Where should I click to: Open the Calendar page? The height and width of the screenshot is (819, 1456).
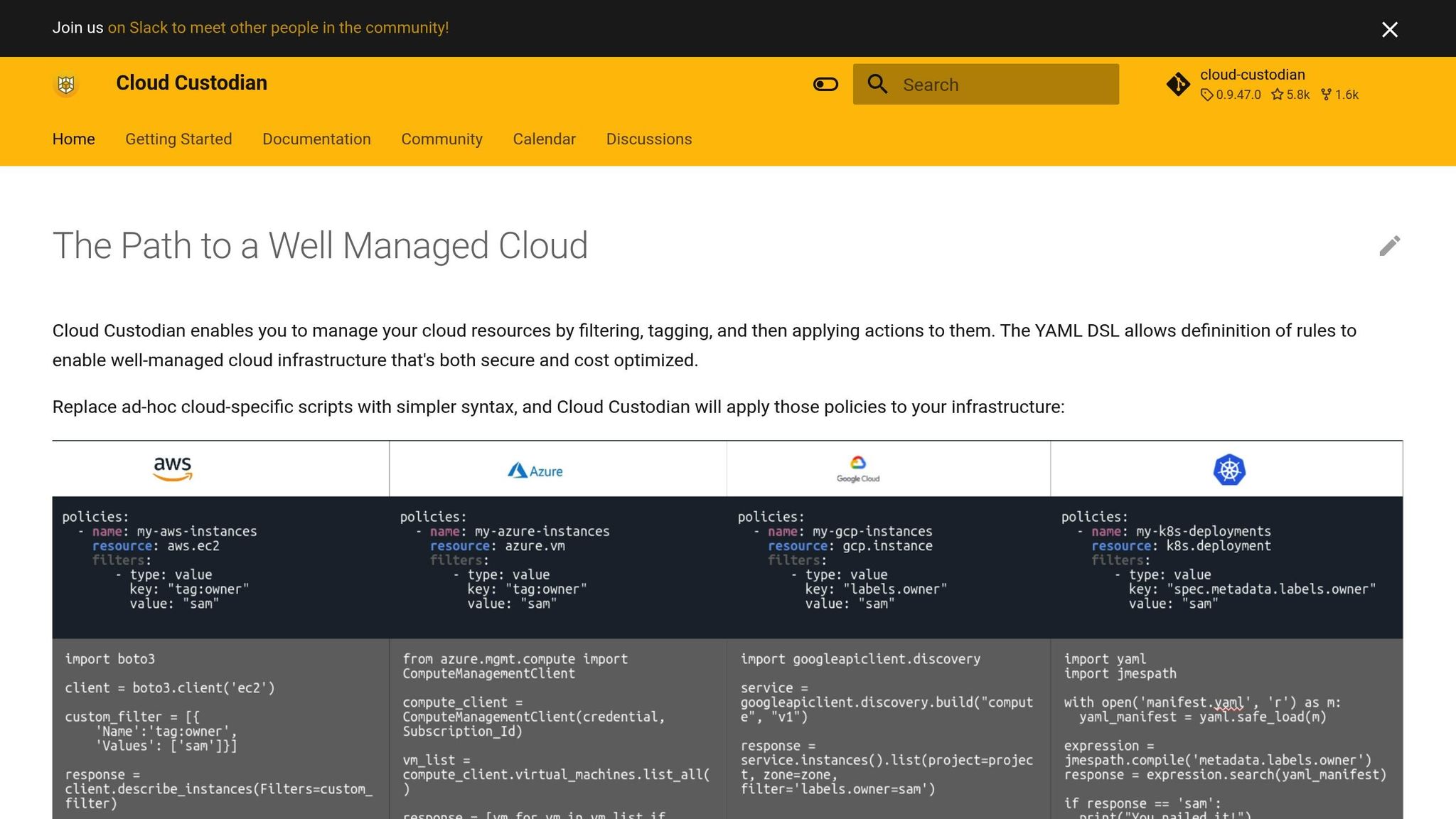pyautogui.click(x=544, y=139)
